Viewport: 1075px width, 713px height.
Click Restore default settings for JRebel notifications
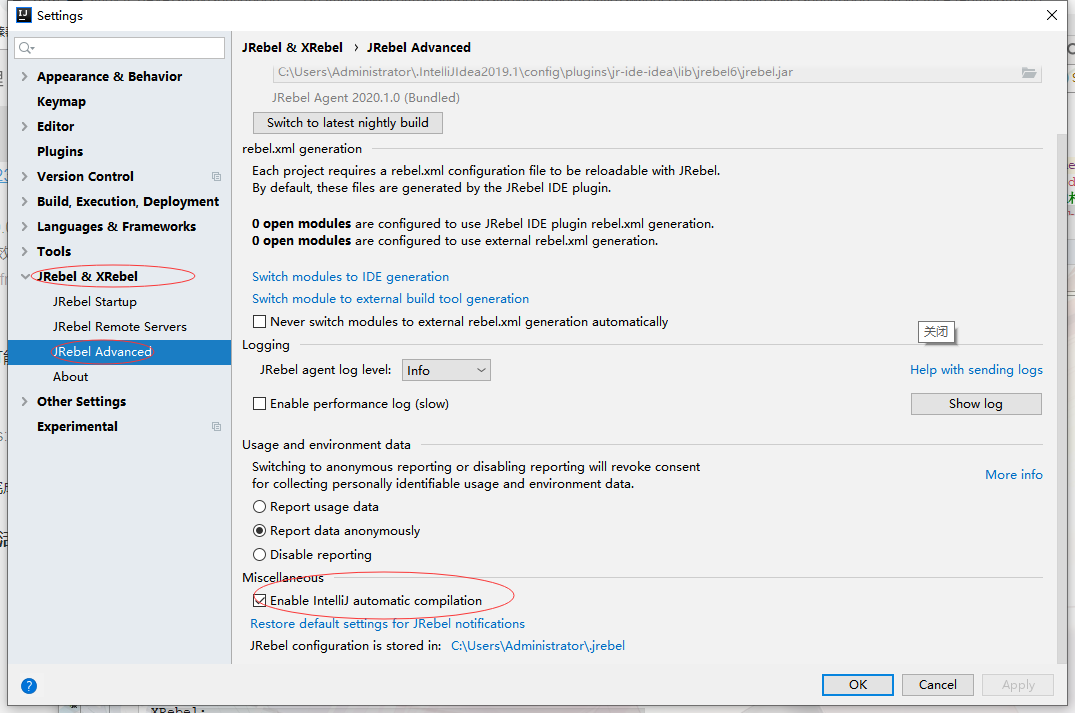click(x=387, y=624)
